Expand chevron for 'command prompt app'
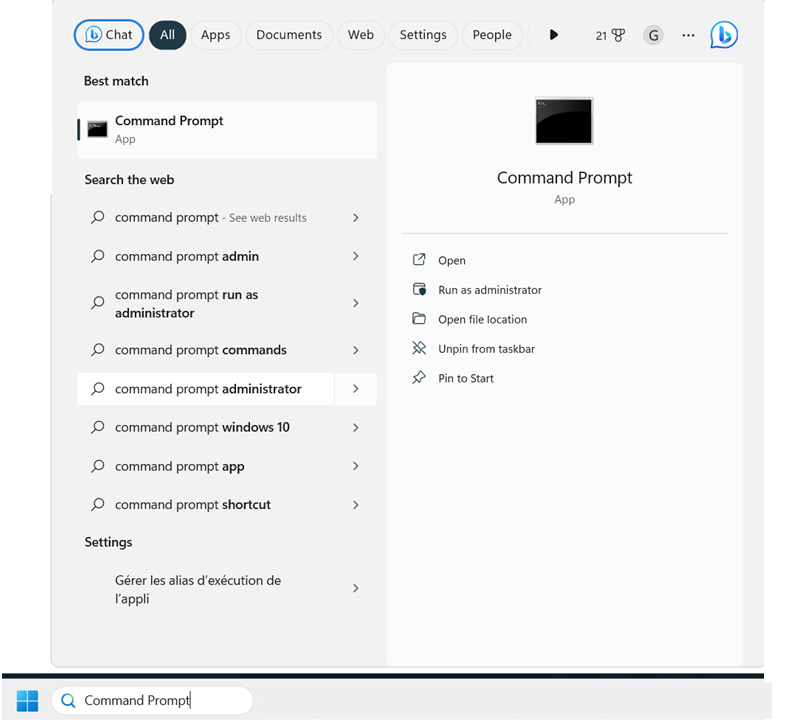Screen dimensions: 789x720 click(x=356, y=466)
